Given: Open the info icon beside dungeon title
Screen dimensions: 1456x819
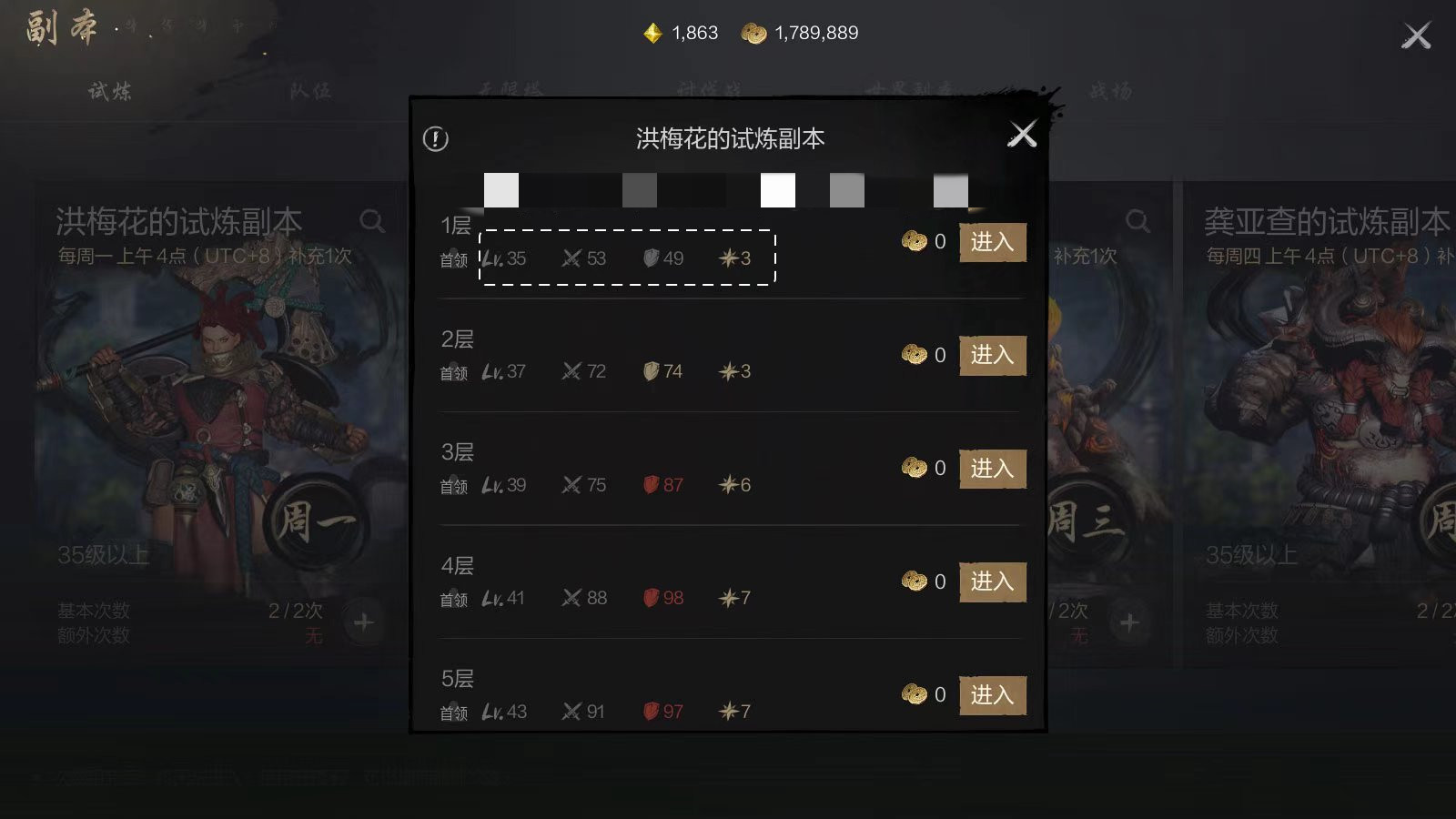Looking at the screenshot, I should coord(436,139).
